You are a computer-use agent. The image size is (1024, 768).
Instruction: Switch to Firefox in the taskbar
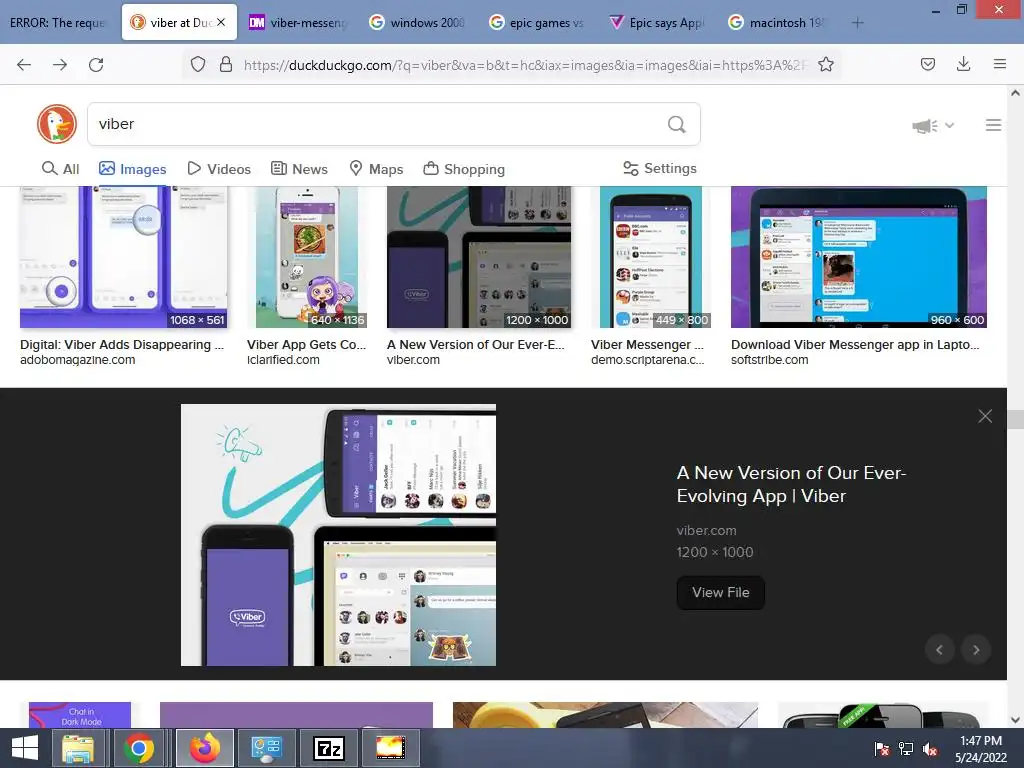204,748
